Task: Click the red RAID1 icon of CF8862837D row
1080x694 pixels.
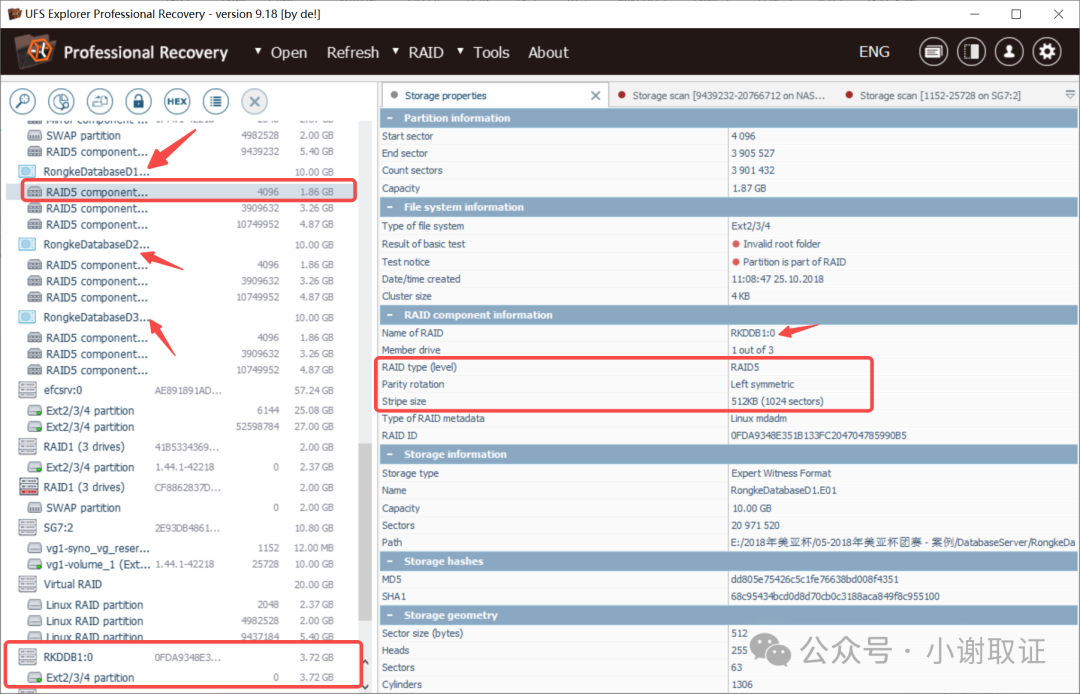Action: point(28,487)
